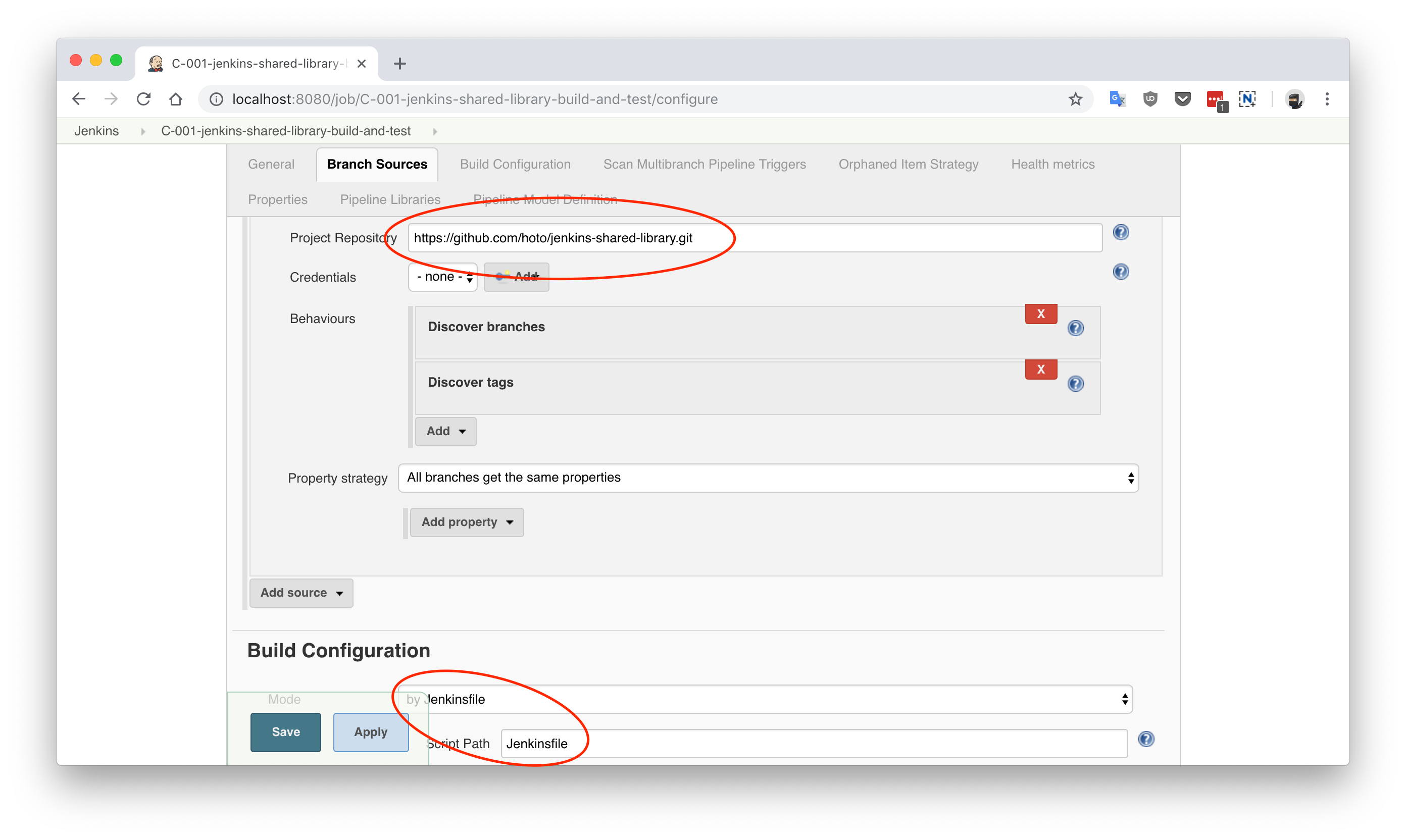Apply the configuration changes
The height and width of the screenshot is (840, 1406).
[x=371, y=732]
